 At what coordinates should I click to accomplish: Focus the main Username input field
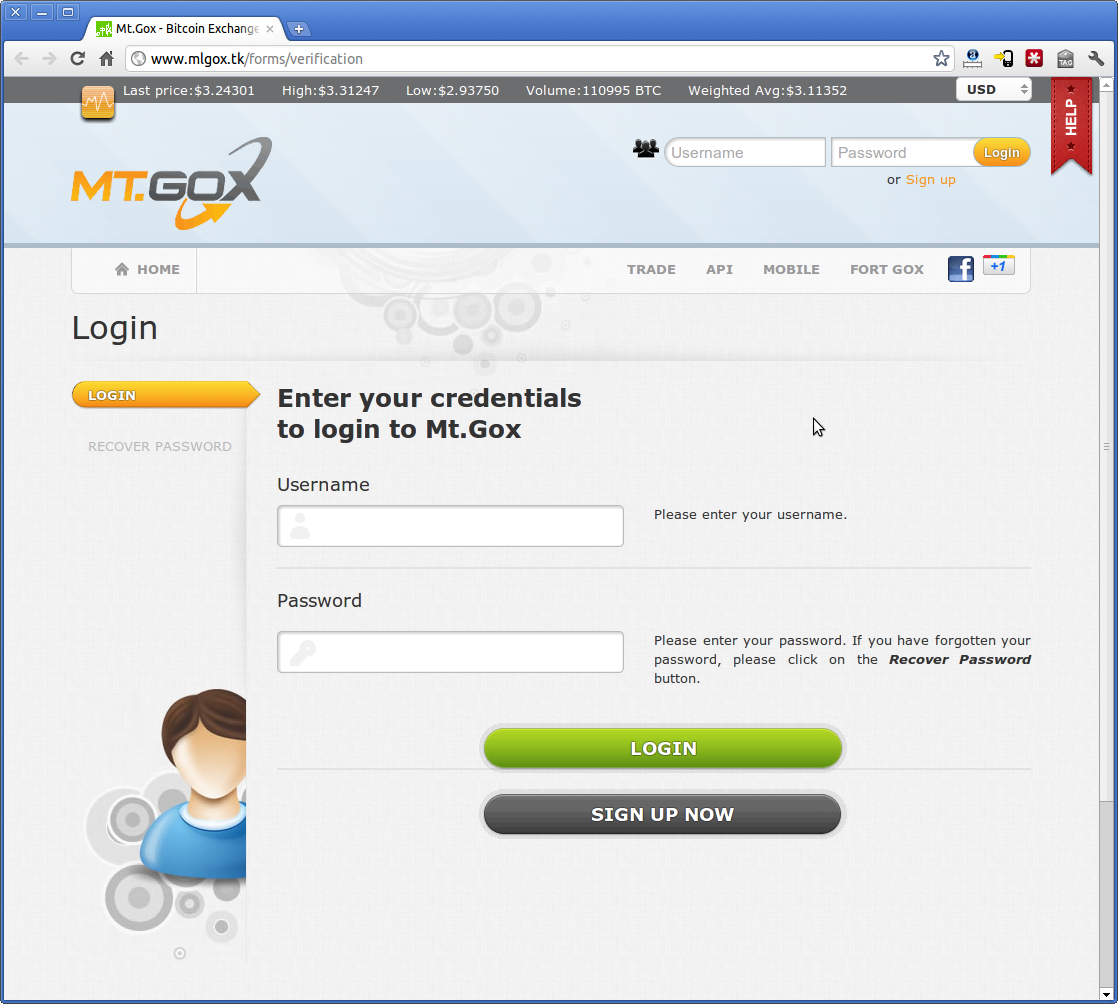coord(450,526)
